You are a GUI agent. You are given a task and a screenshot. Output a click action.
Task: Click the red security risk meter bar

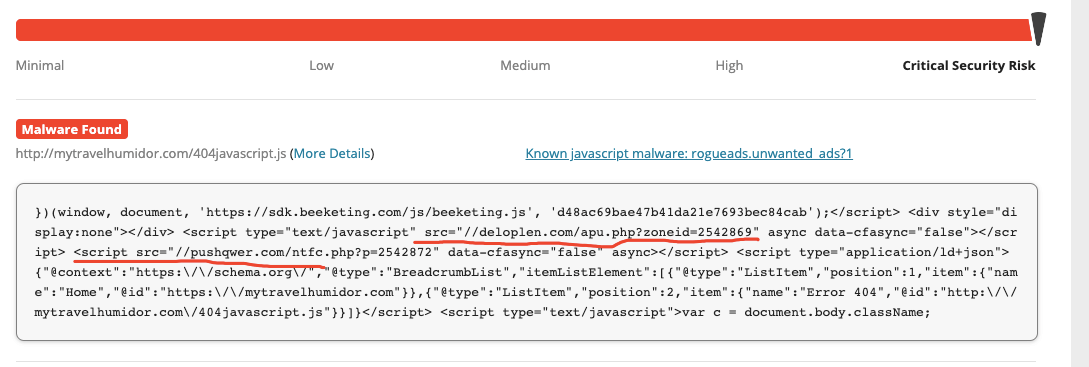coord(524,30)
